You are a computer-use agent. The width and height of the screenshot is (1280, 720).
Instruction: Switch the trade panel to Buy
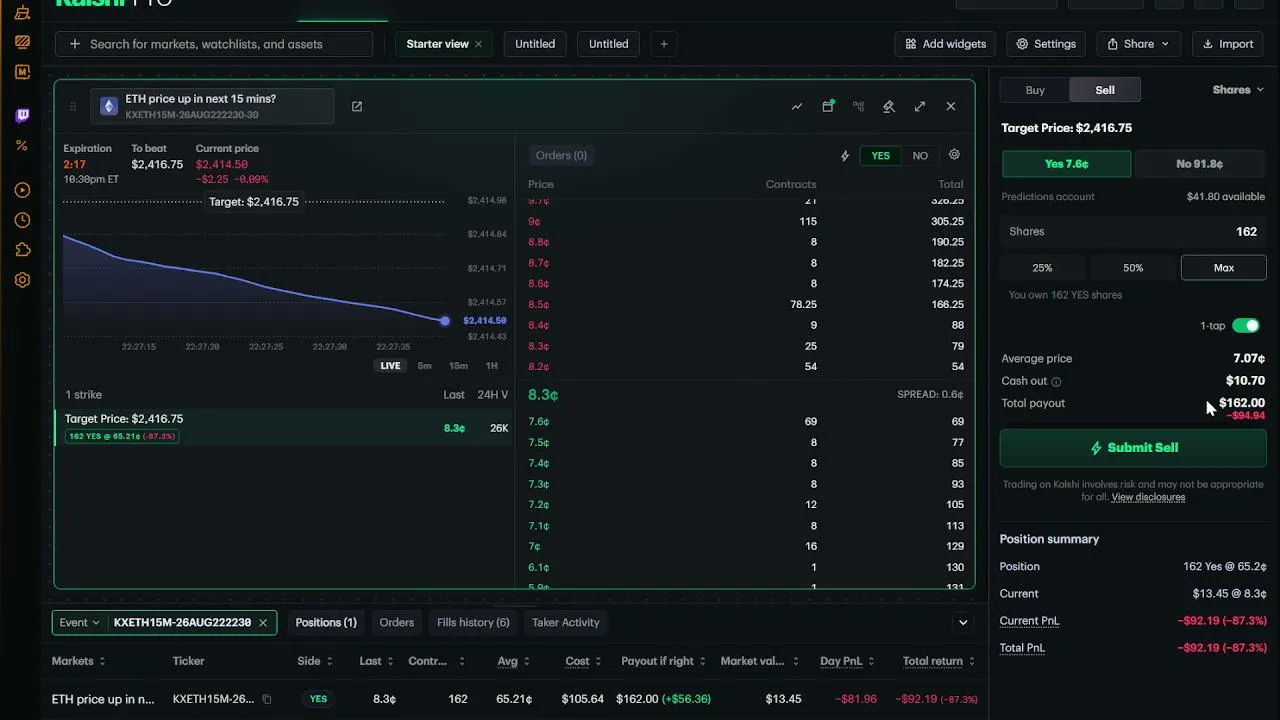[x=1035, y=90]
